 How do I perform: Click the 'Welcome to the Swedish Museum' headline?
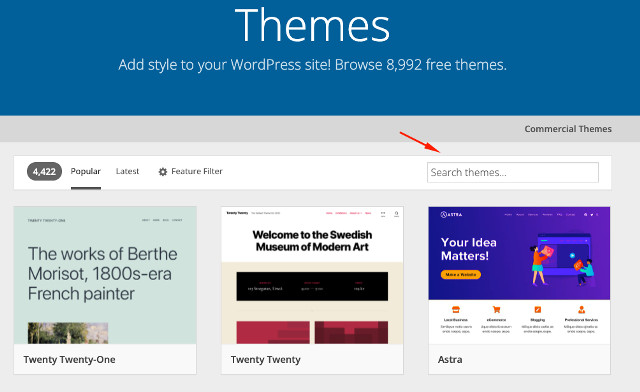coord(312,241)
